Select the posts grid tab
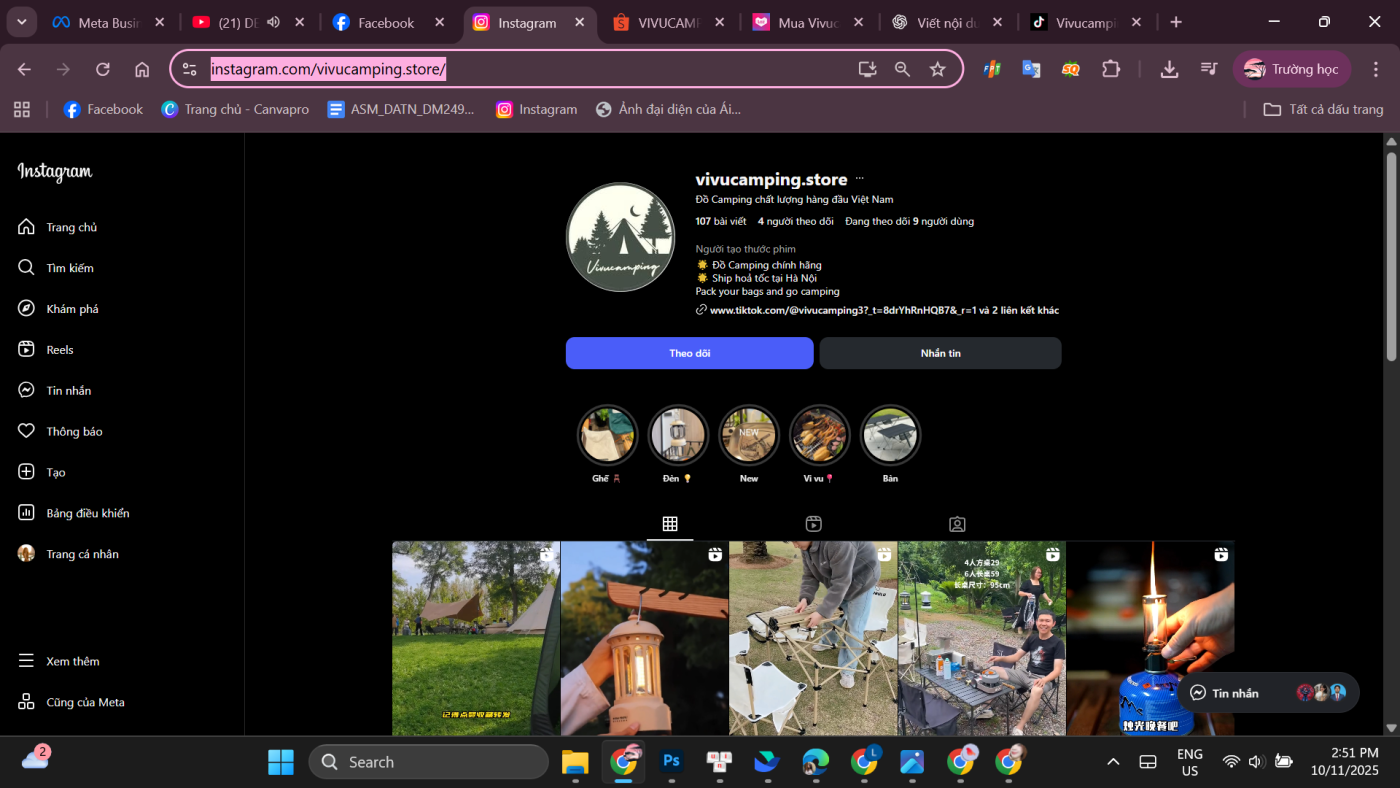Screen dimensions: 1400x788 (670, 524)
